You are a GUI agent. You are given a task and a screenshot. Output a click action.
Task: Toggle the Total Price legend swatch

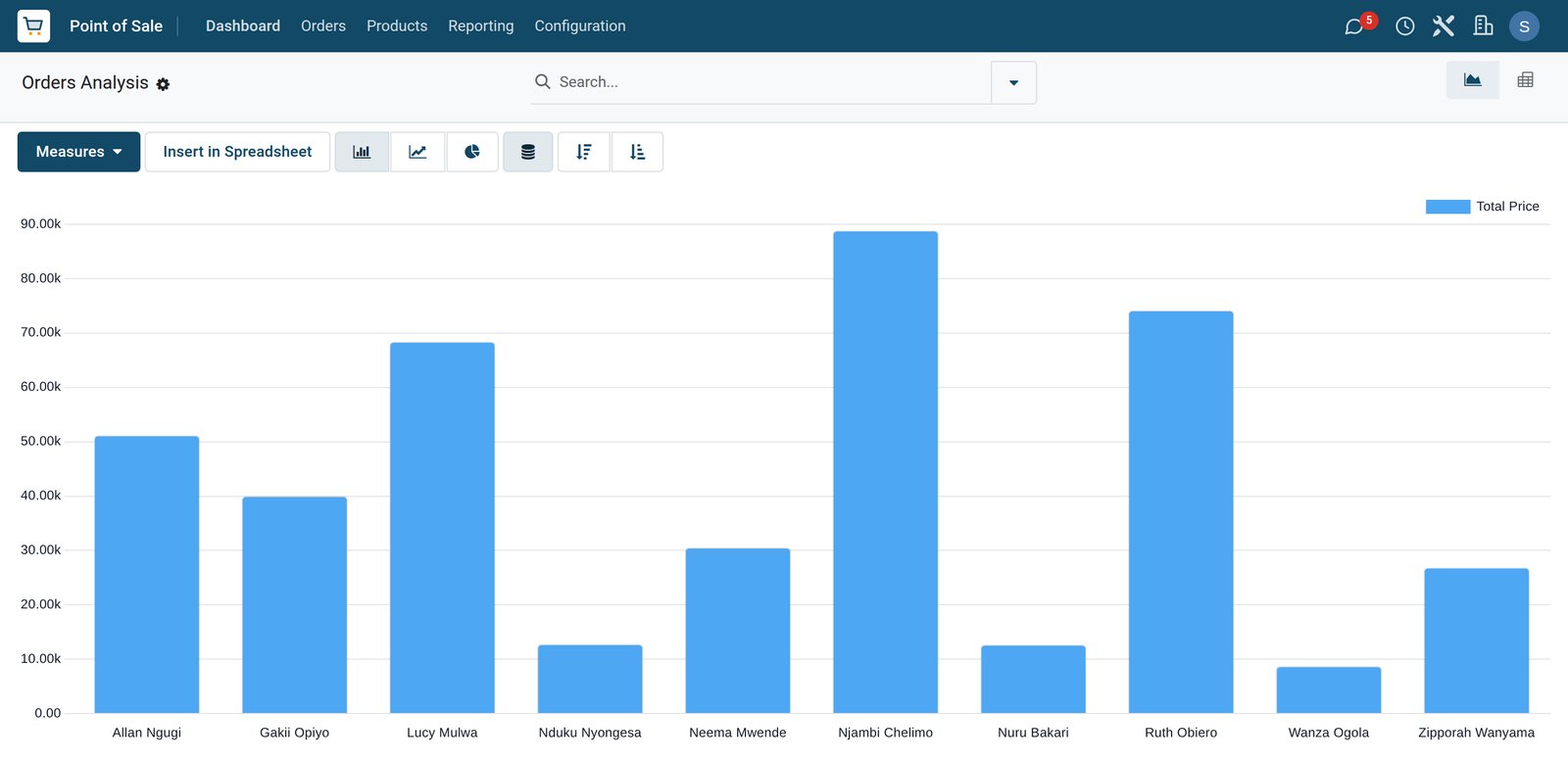pos(1447,207)
